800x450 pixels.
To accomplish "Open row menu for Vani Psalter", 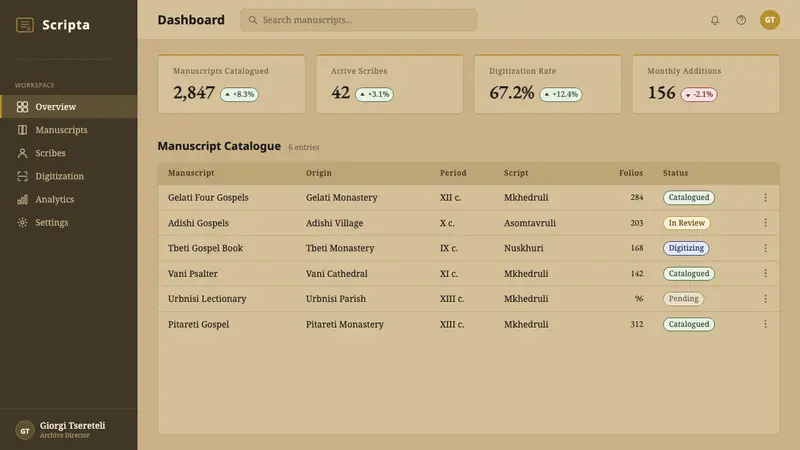I will pyautogui.click(x=765, y=273).
